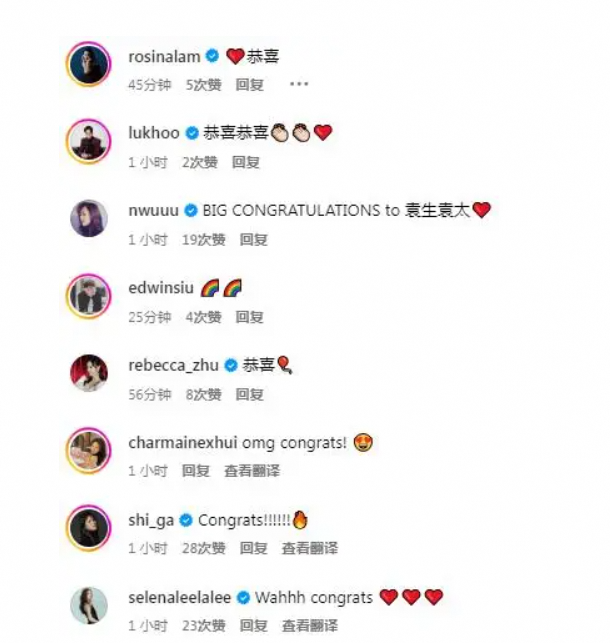Image resolution: width=610 pixels, height=643 pixels.
Task: Click the three-dot menu on rosinalam's comment
Action: click(299, 84)
